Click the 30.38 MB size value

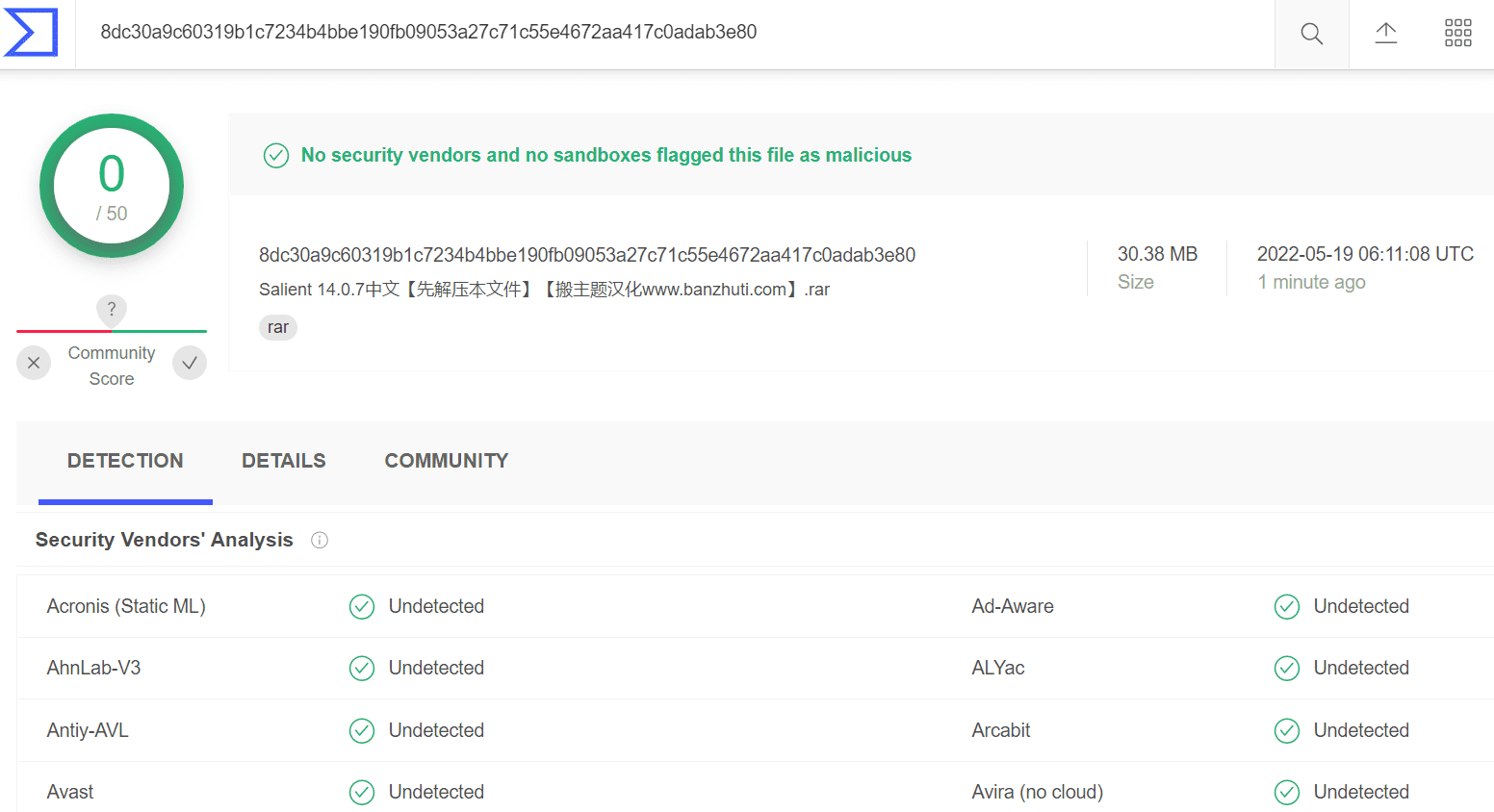pos(1157,254)
